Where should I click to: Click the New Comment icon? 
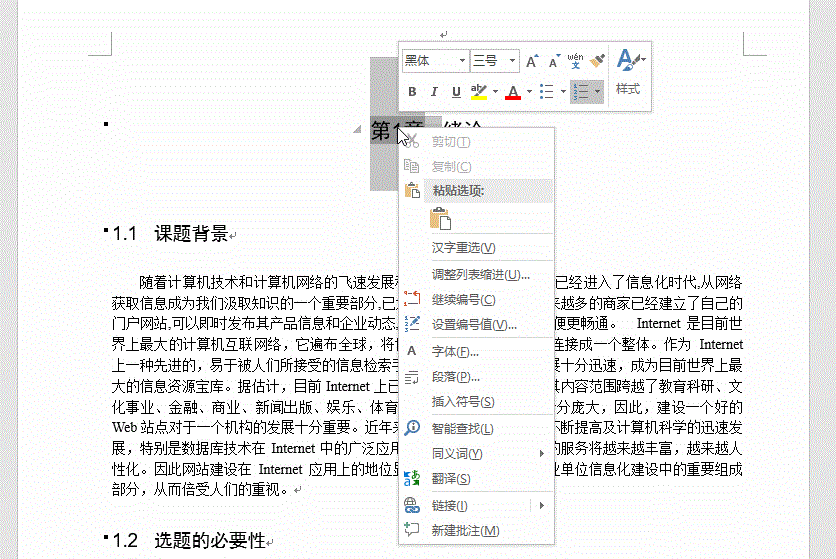(412, 530)
